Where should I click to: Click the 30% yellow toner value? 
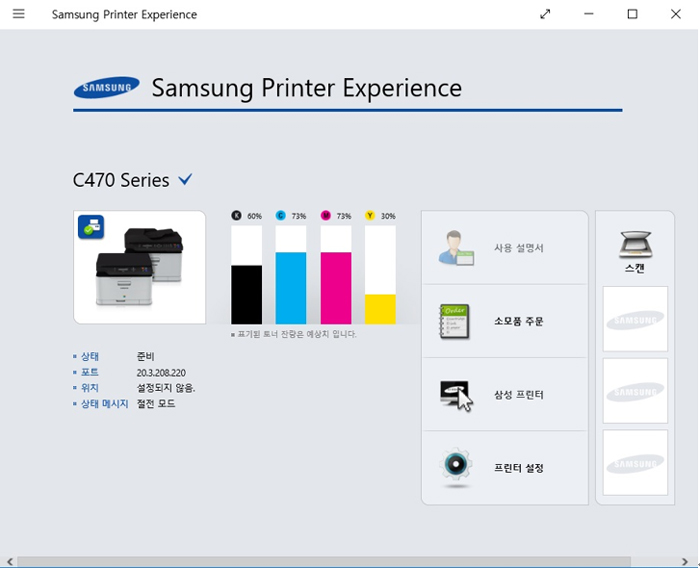388,216
